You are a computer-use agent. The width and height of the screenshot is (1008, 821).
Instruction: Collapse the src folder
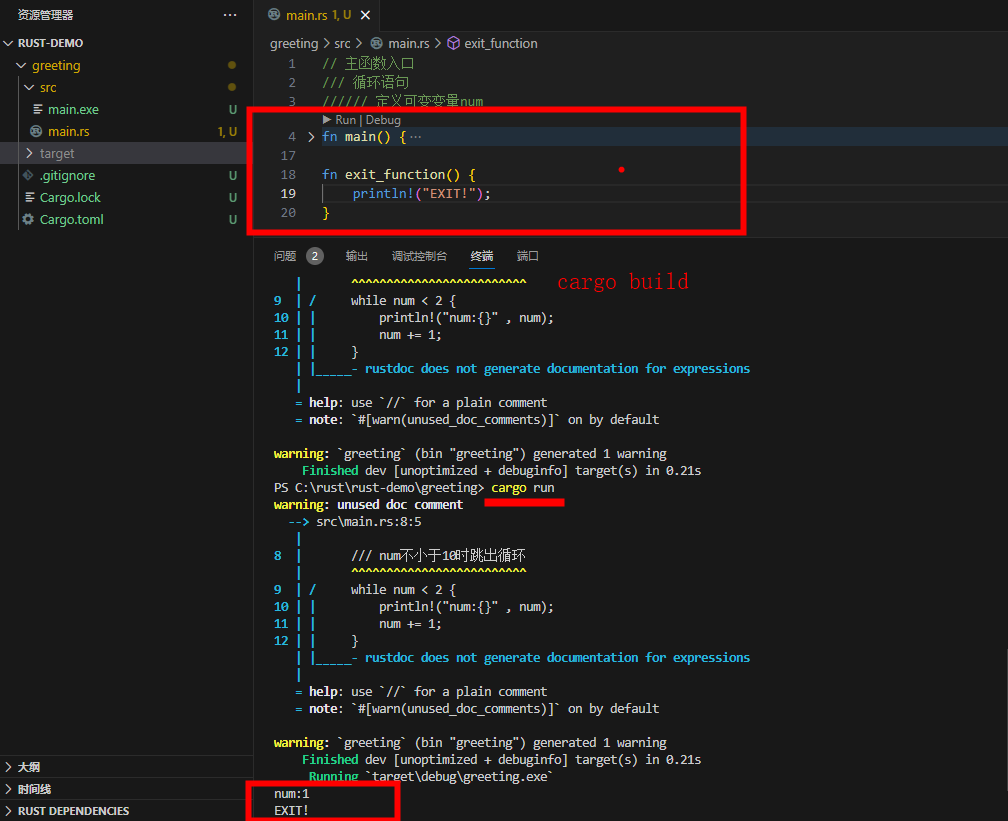pyautogui.click(x=29, y=87)
